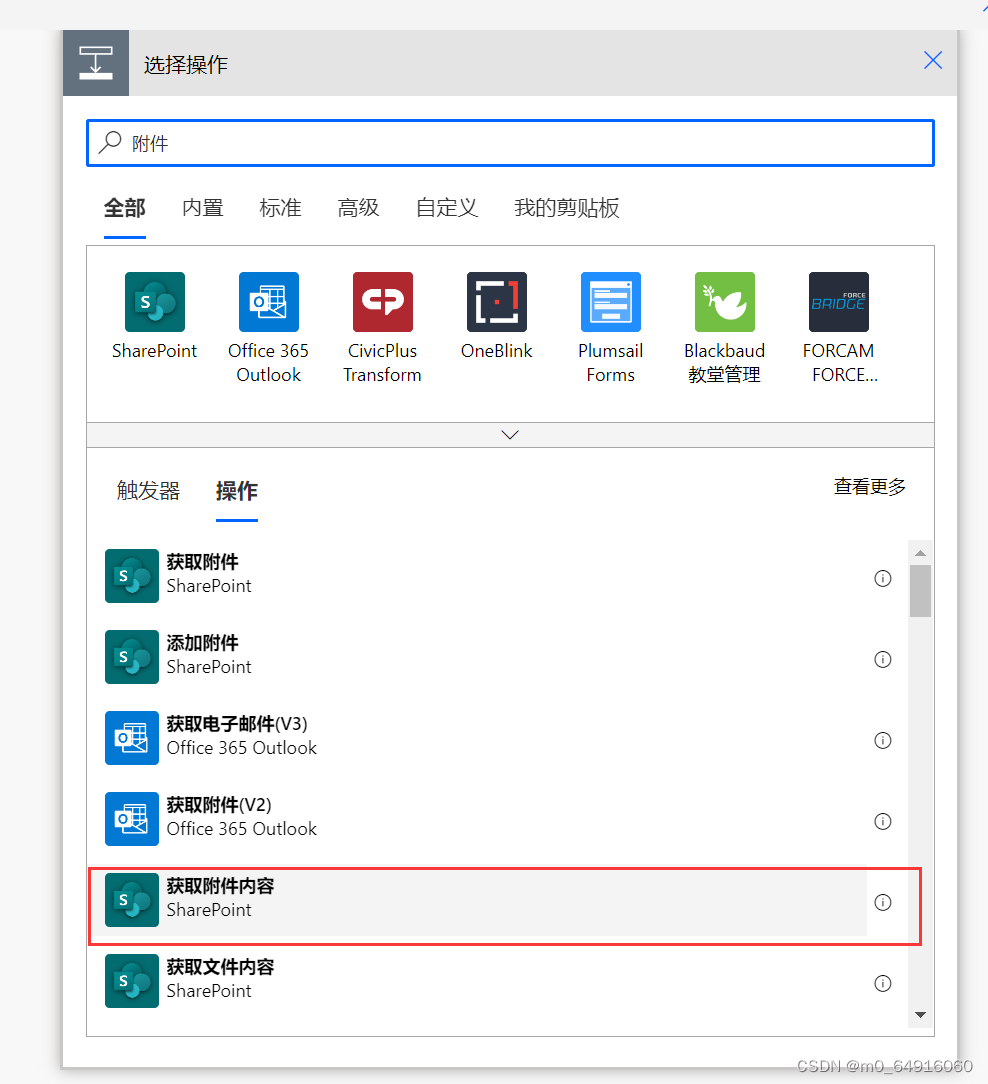
Task: Select the FORCAM FORCE connector
Action: [839, 301]
